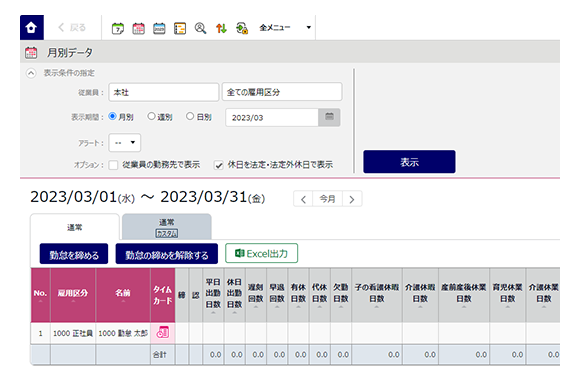Select the 日別 radio button
The height and width of the screenshot is (384, 580).
tap(190, 117)
